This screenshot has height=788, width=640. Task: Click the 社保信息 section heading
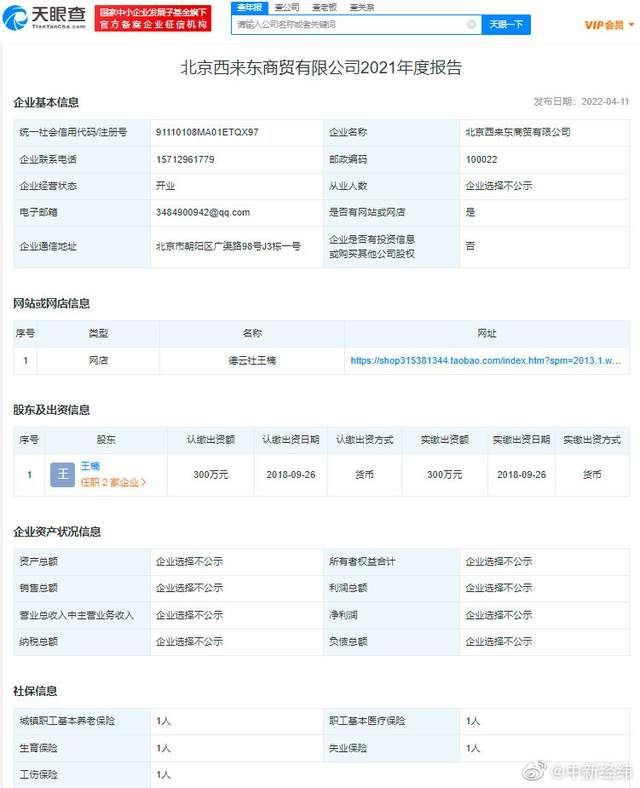[x=35, y=691]
